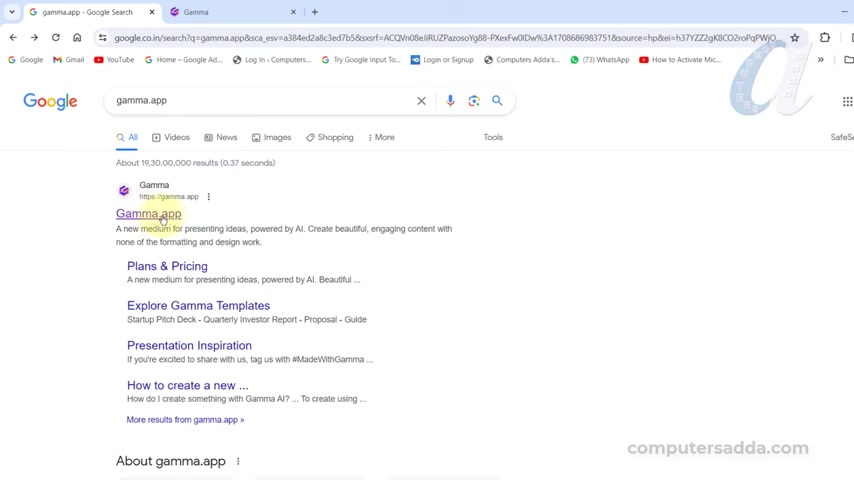Viewport: 854px width, 480px height.
Task: Open the Plans & Pricing link
Action: 167,266
